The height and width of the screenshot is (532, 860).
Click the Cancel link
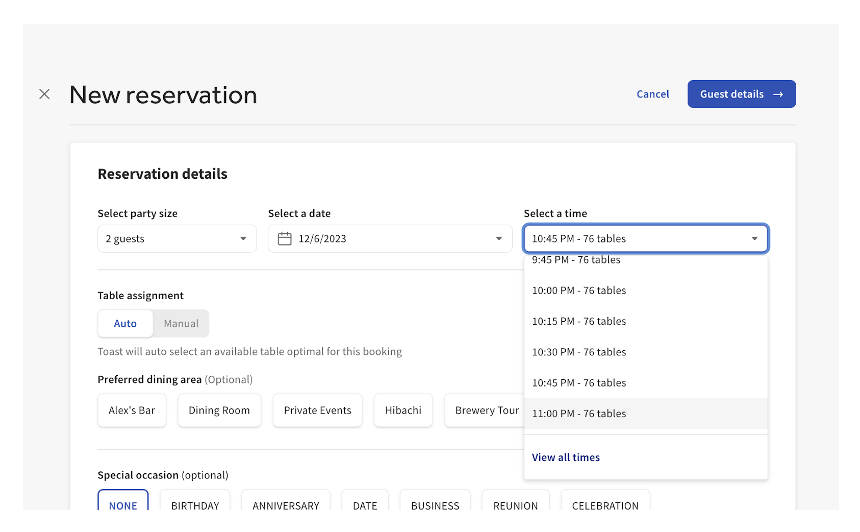[652, 94]
